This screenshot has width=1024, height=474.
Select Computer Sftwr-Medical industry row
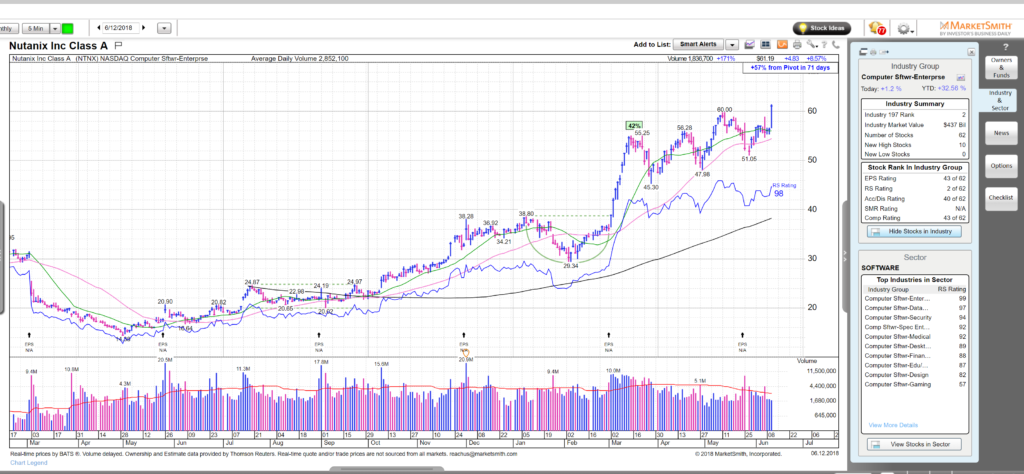coord(915,337)
